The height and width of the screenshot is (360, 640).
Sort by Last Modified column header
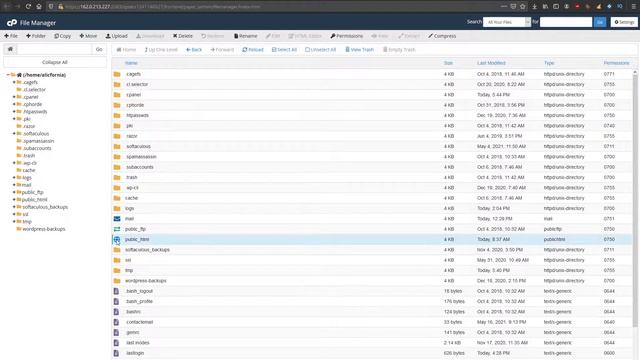point(491,63)
